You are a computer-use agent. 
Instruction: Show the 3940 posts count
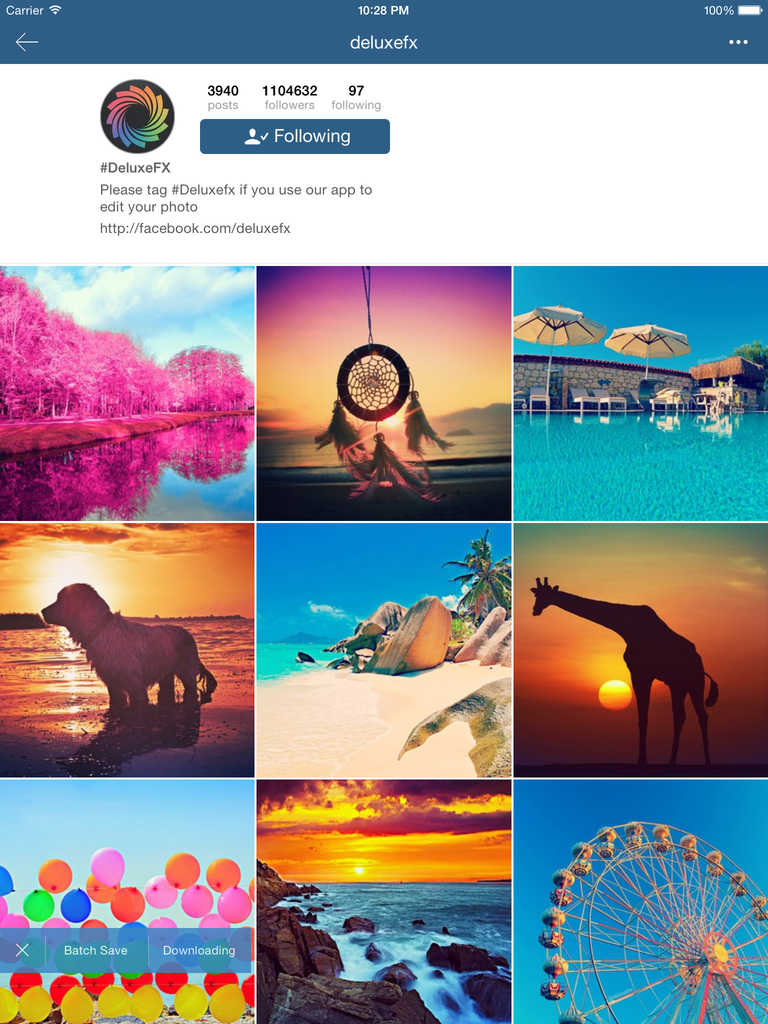(223, 97)
